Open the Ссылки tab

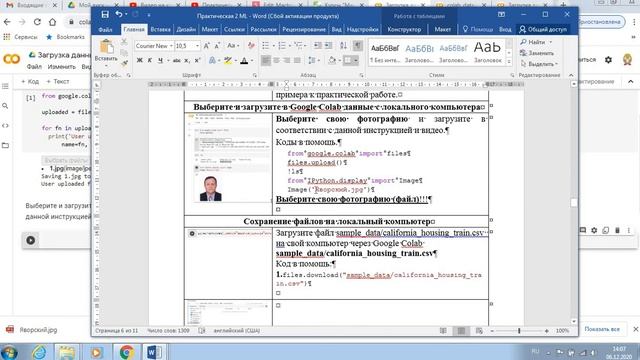click(x=234, y=29)
